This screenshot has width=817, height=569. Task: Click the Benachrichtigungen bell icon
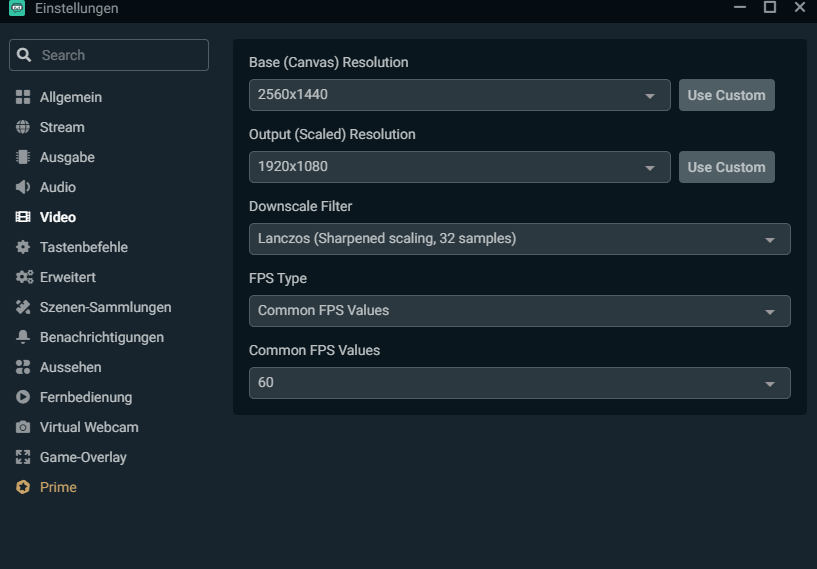(23, 337)
